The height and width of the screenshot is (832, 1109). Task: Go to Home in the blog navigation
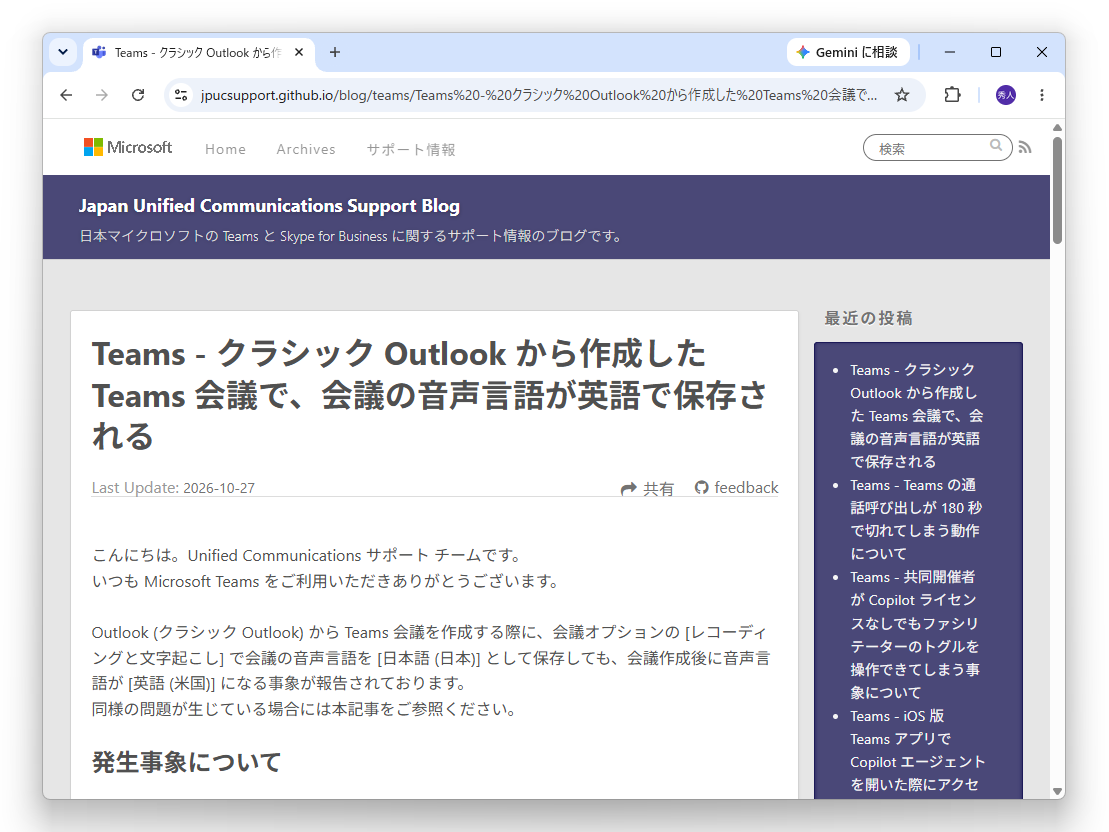click(x=226, y=149)
